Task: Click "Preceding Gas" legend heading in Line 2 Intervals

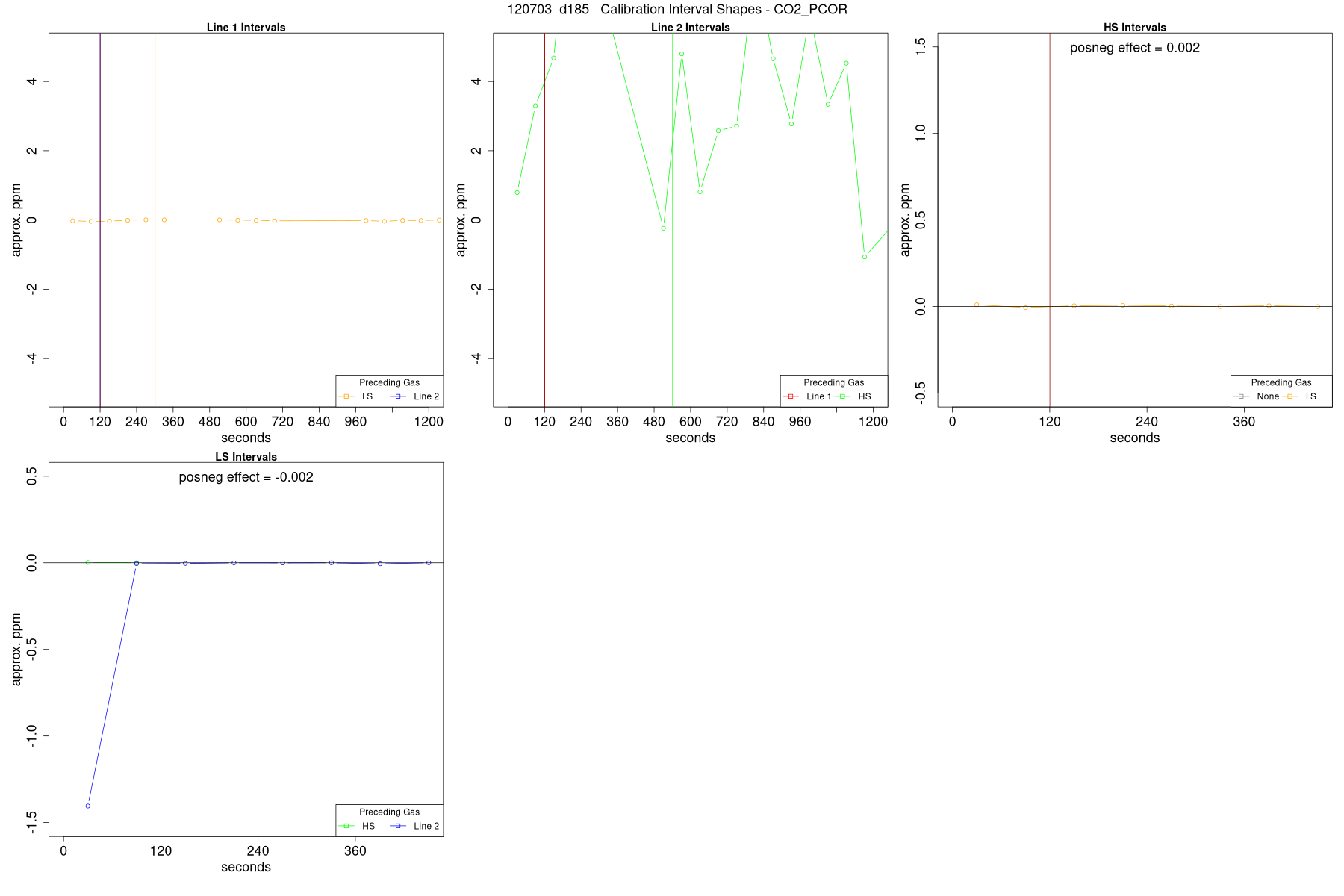Action: pyautogui.click(x=833, y=382)
